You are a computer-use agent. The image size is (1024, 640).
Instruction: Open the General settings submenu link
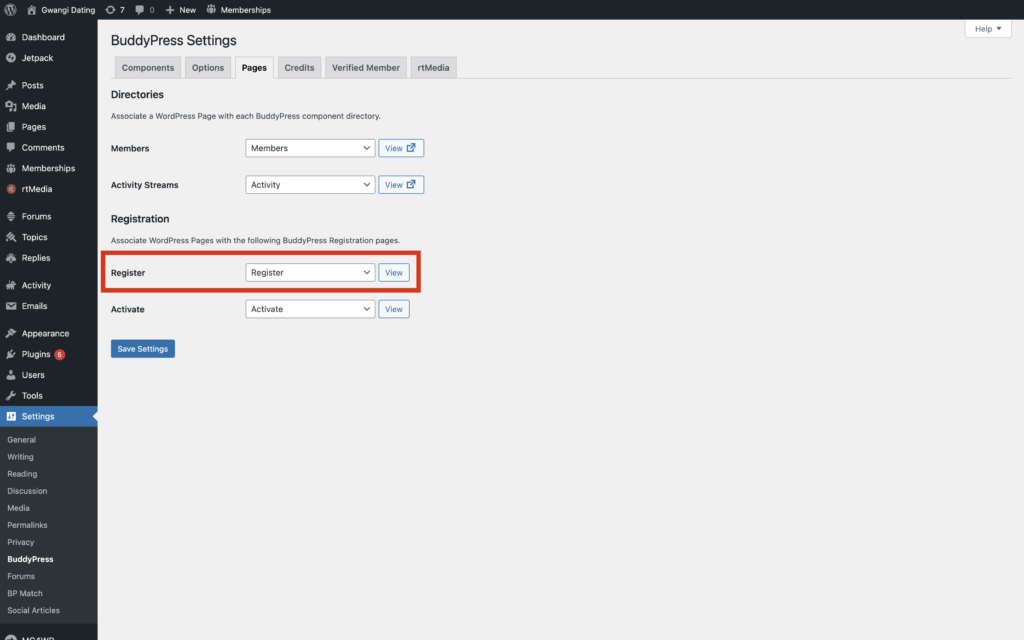(22, 440)
